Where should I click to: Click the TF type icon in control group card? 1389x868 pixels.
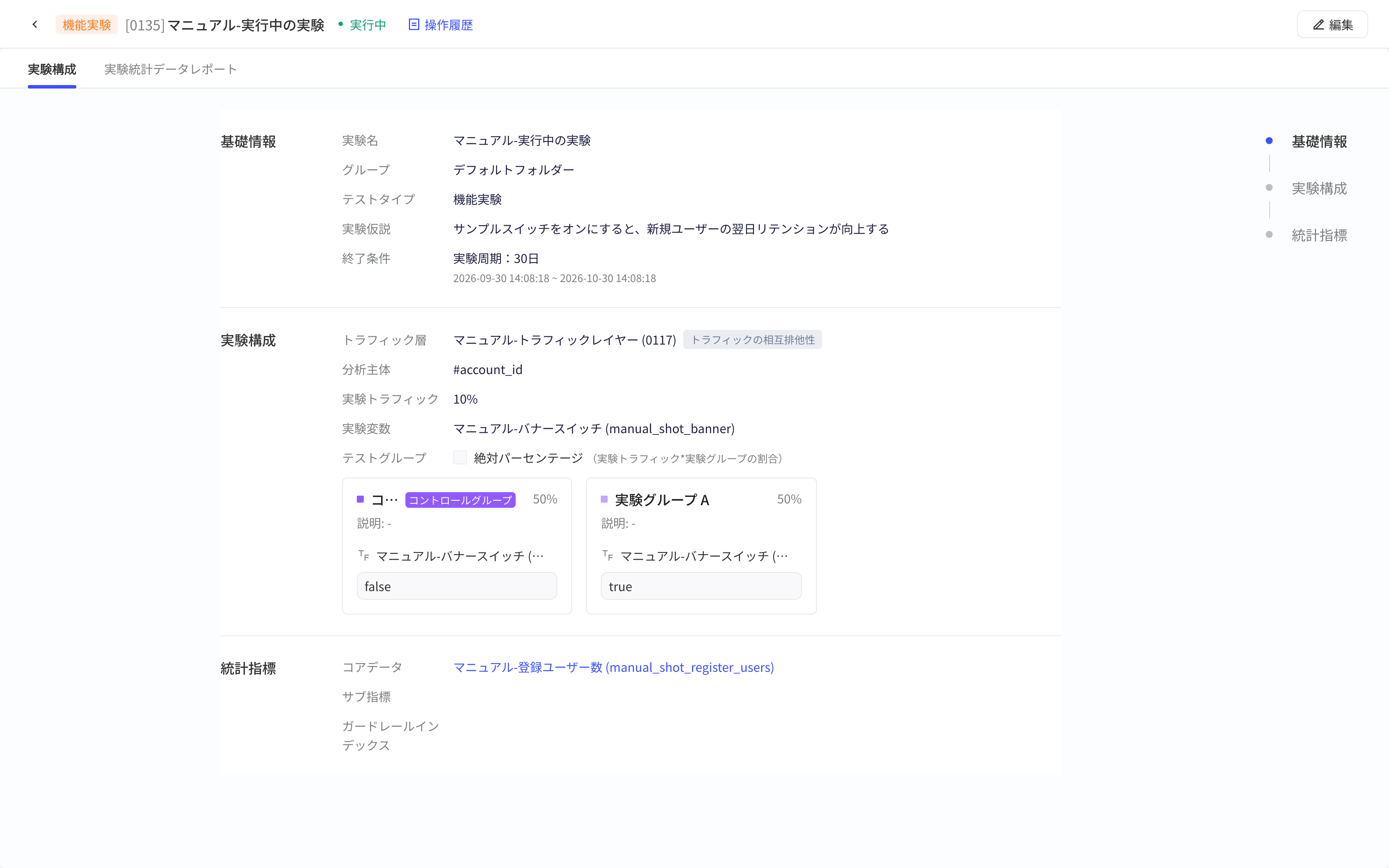(364, 555)
